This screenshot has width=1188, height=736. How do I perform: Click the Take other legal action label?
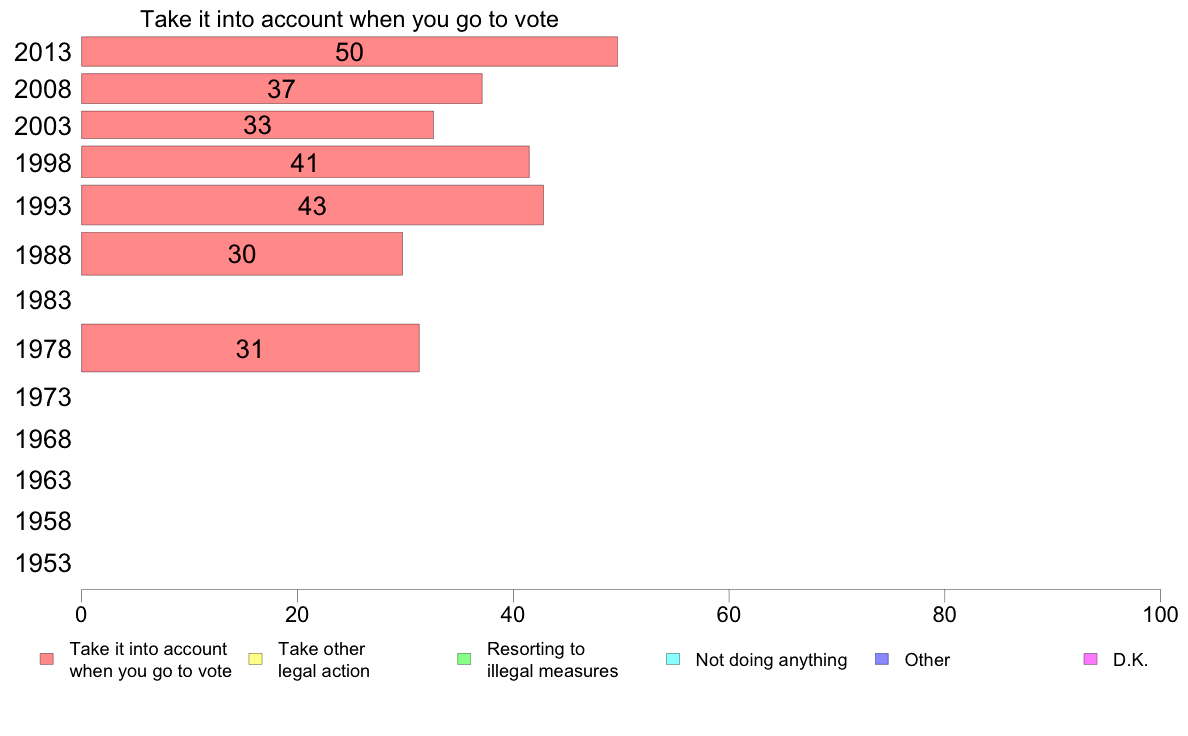point(324,660)
